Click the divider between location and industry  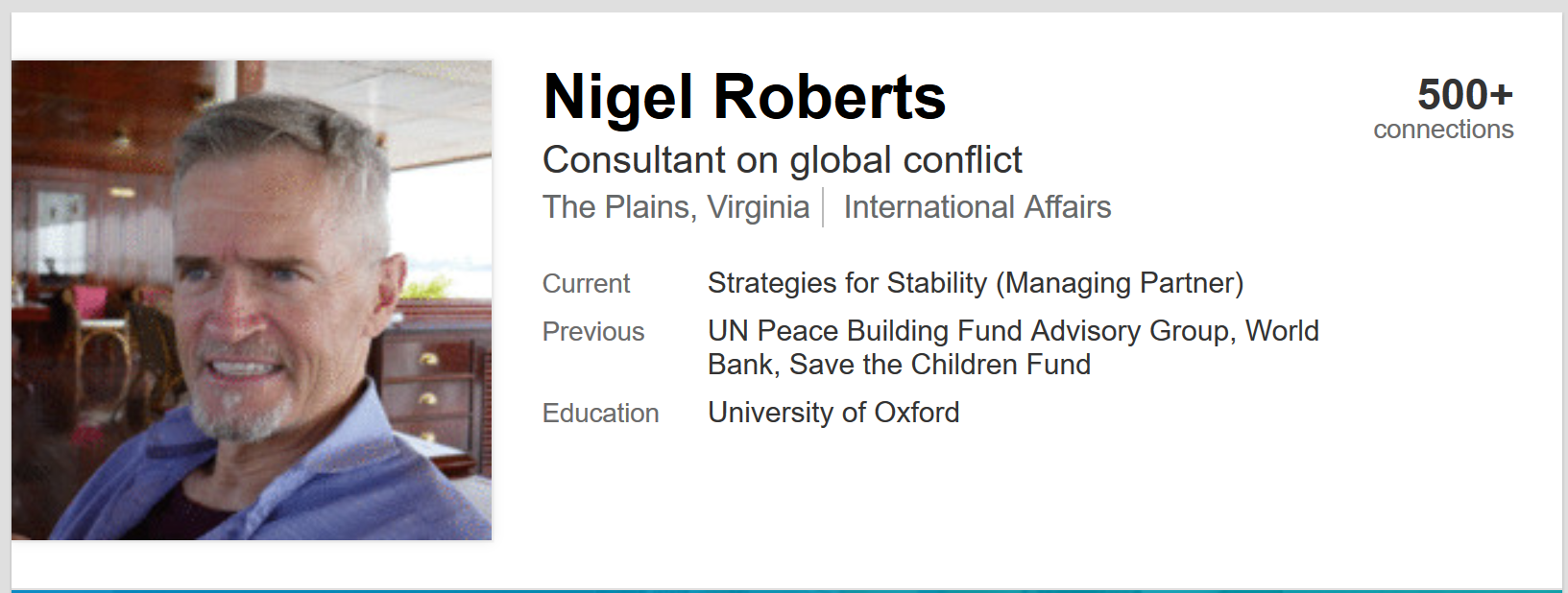[x=823, y=207]
